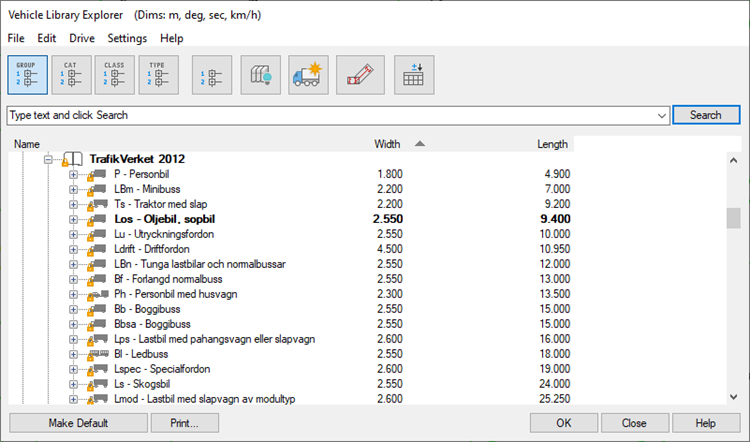
Task: Click length value 9.400 in bold
Action: coord(555,219)
